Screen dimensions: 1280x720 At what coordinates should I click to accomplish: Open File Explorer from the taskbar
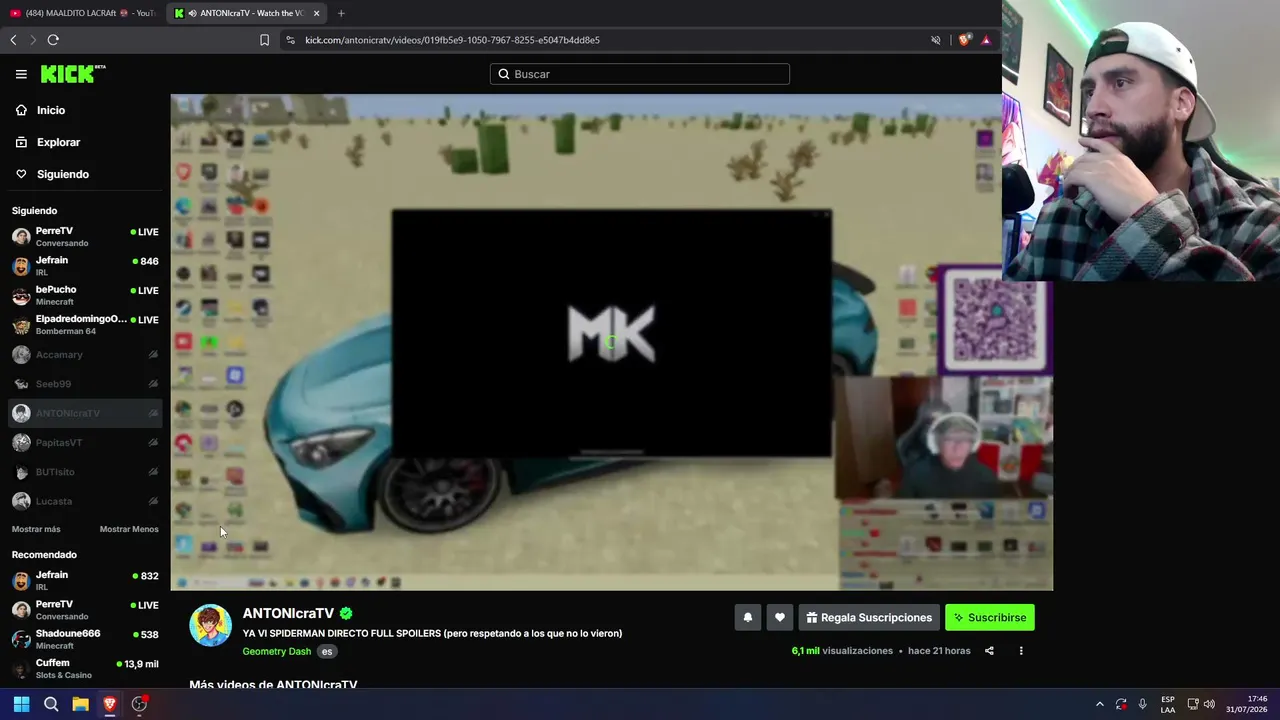coord(80,704)
